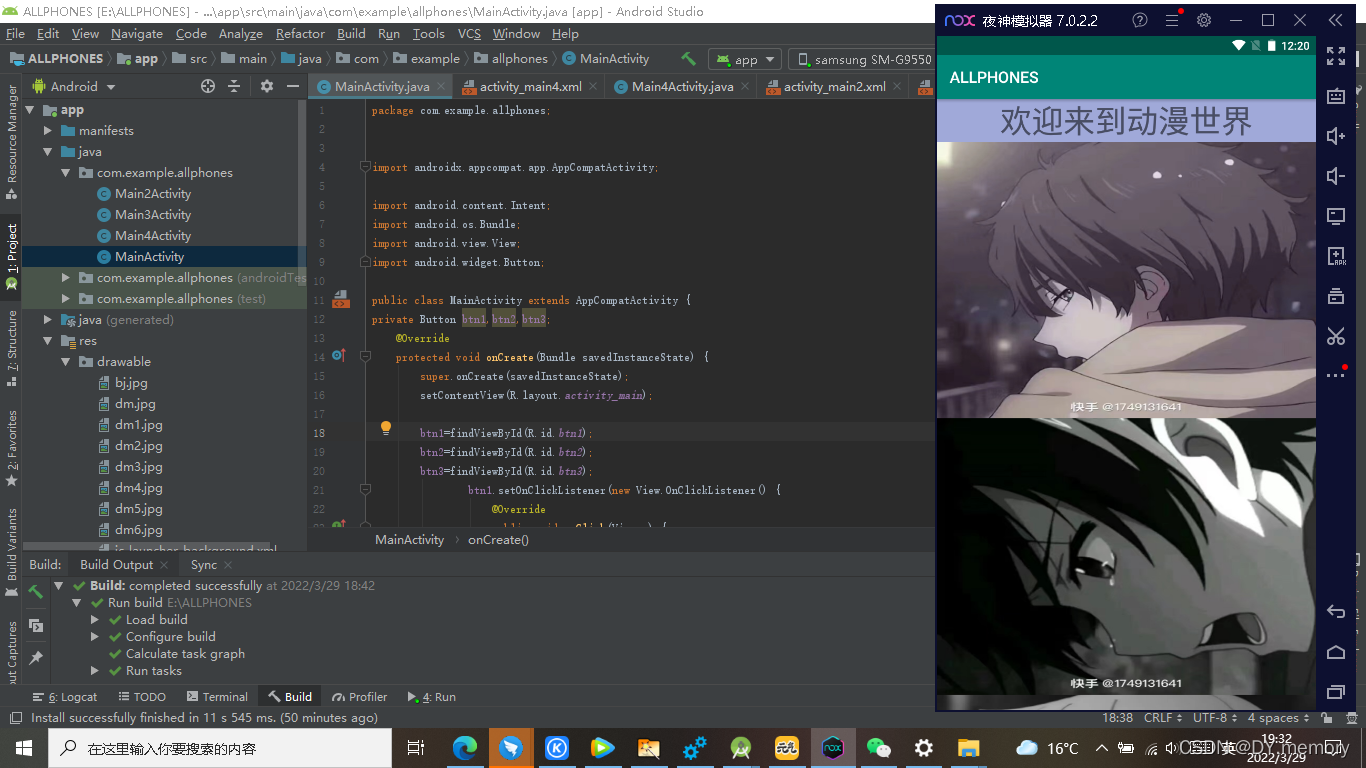Click Nox Android home button
This screenshot has height=768, width=1366.
(x=1336, y=652)
